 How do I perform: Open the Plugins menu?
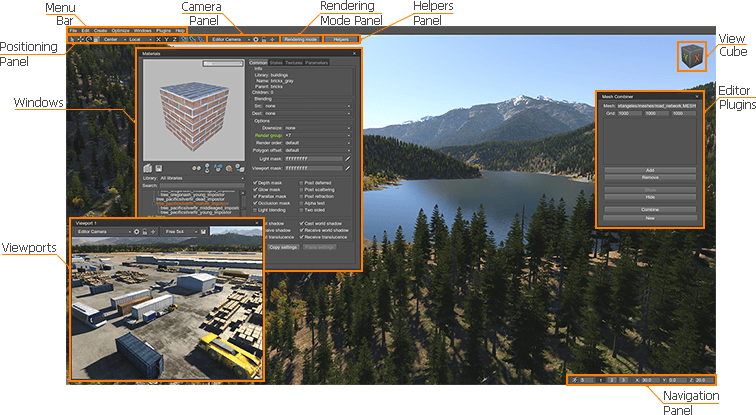pos(164,30)
